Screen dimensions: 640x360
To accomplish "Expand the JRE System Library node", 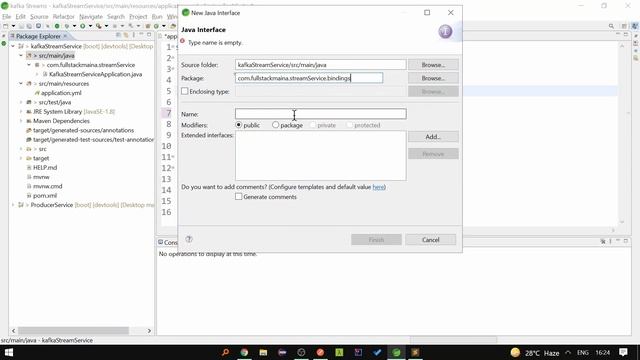I will click(21, 111).
